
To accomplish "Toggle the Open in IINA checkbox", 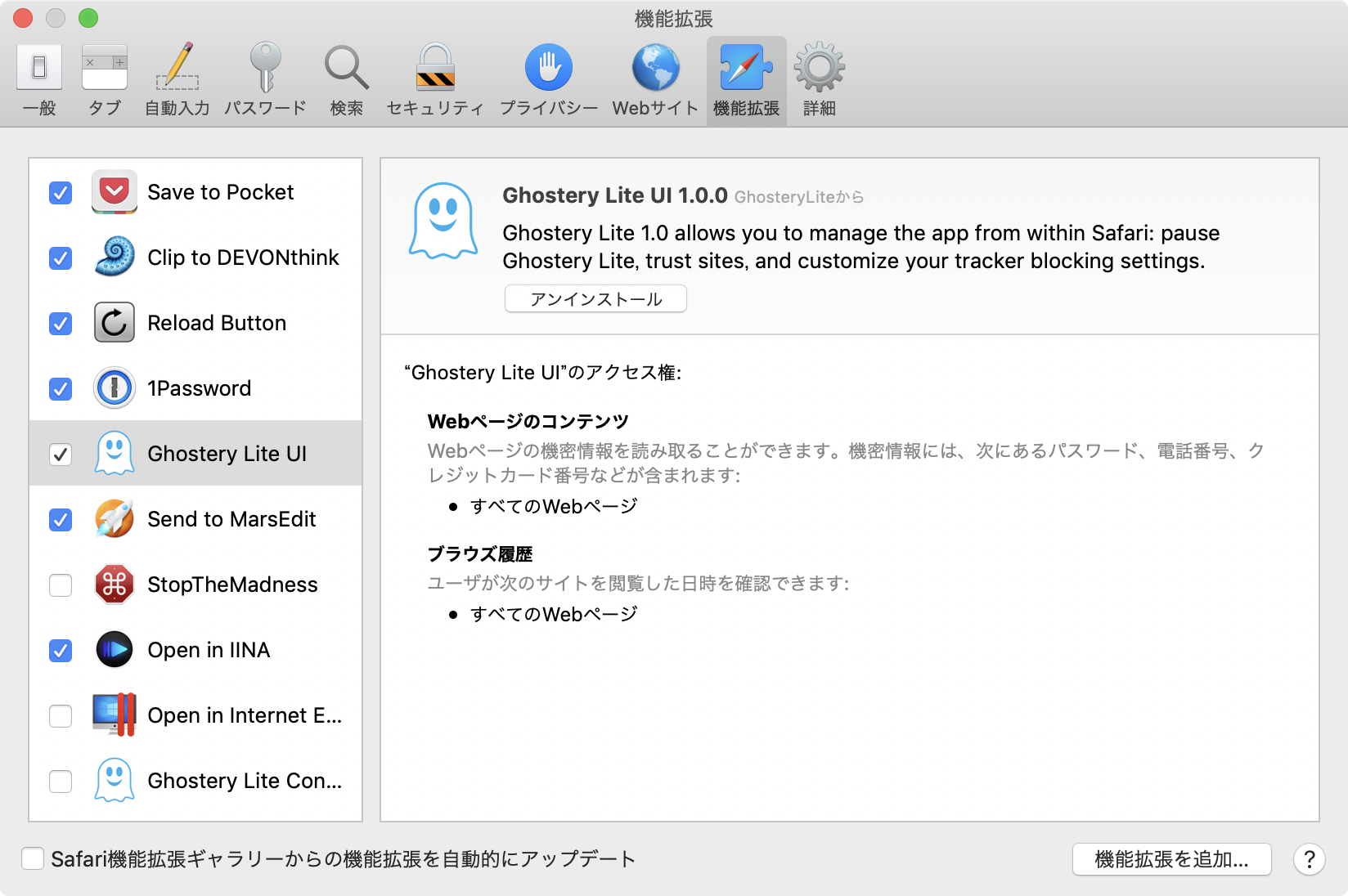I will [61, 651].
